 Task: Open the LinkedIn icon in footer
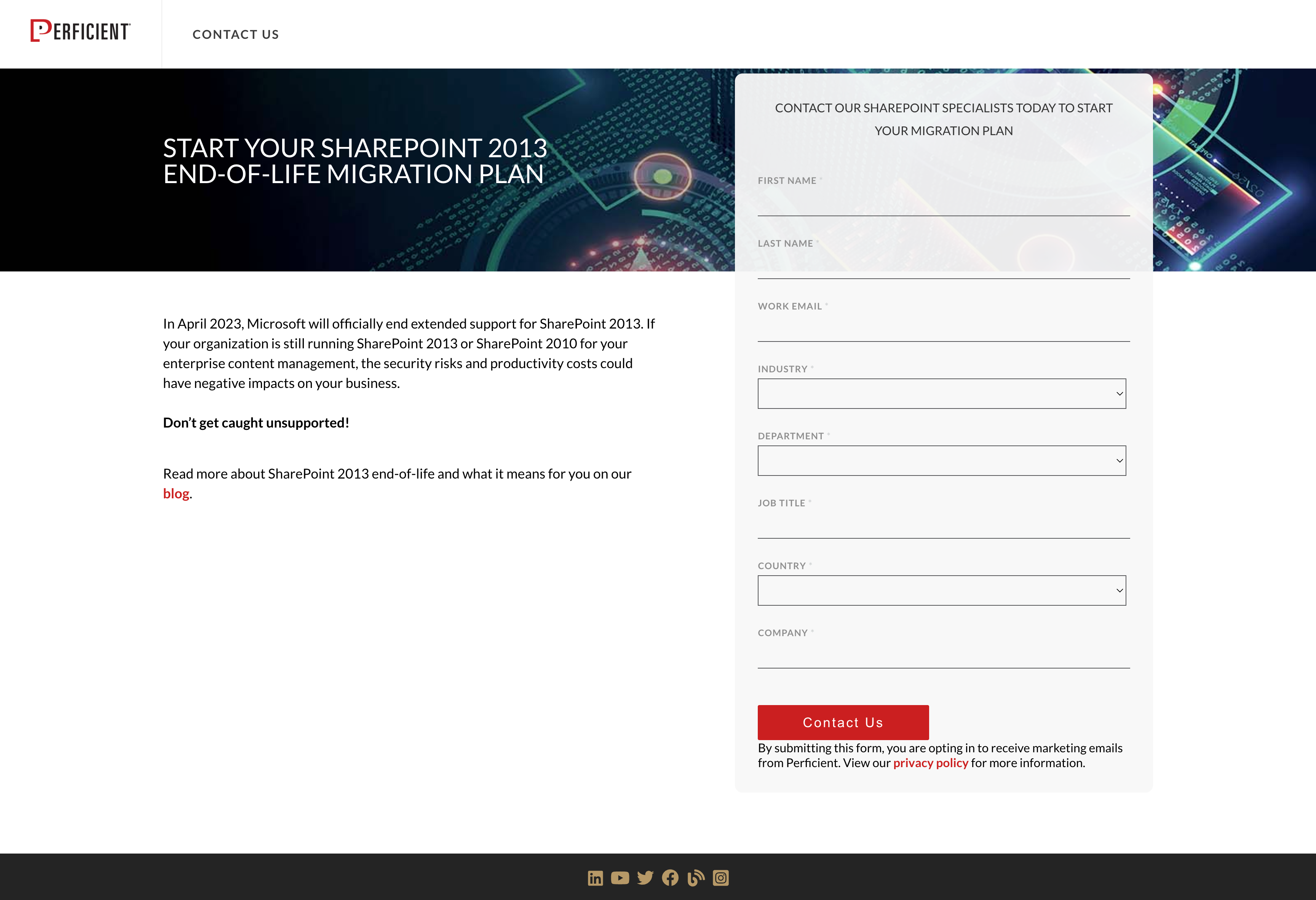point(595,878)
